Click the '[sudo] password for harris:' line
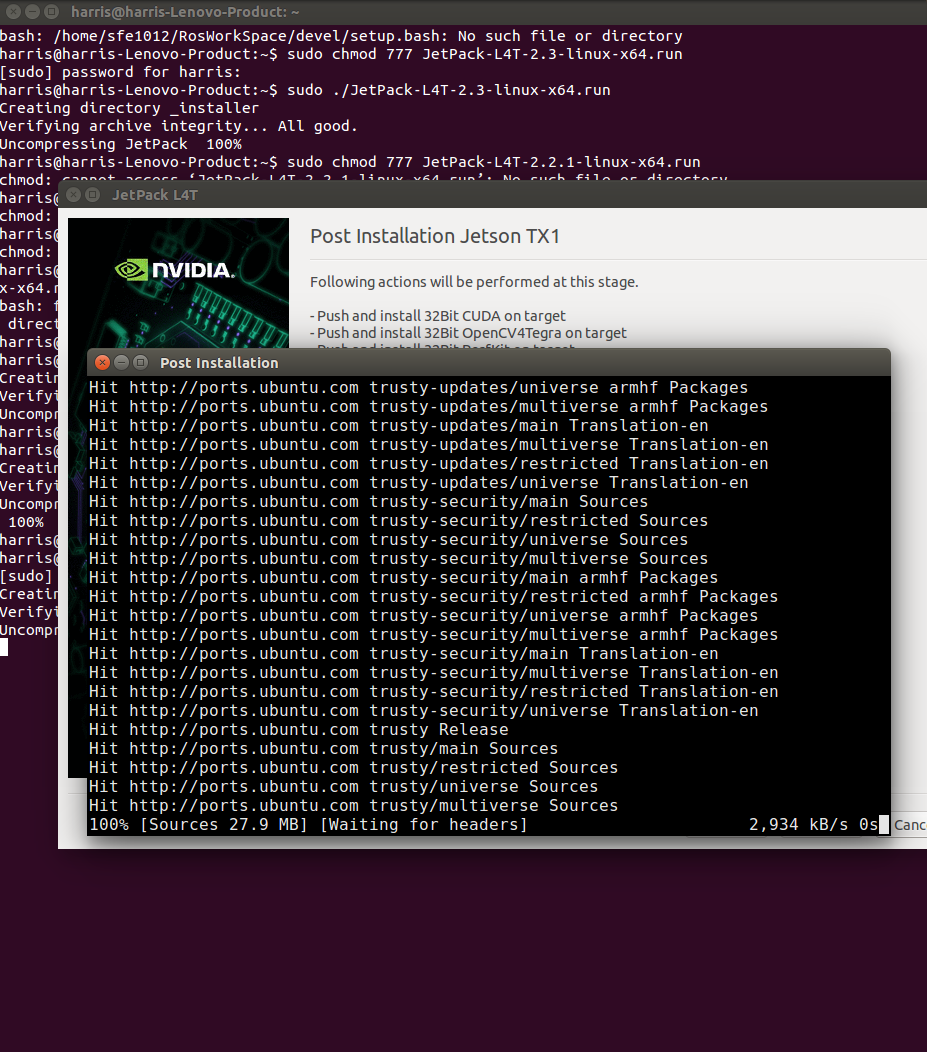This screenshot has width=927, height=1052. click(x=120, y=72)
